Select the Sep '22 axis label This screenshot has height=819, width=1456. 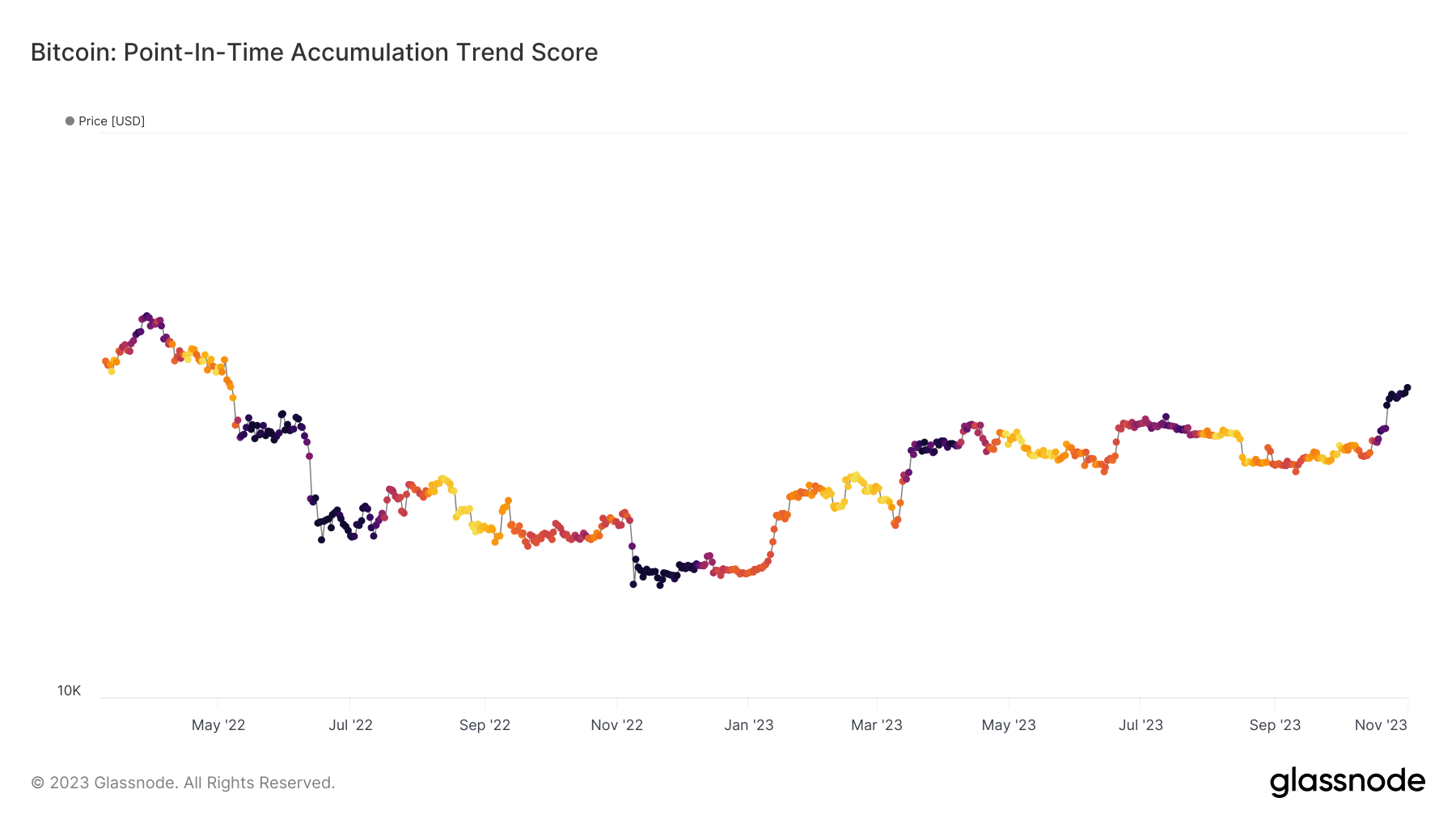[x=485, y=725]
